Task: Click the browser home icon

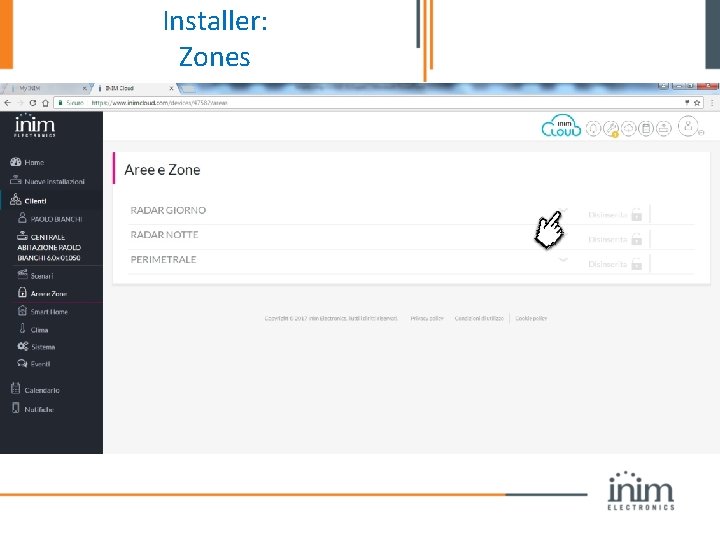Action: click(45, 103)
